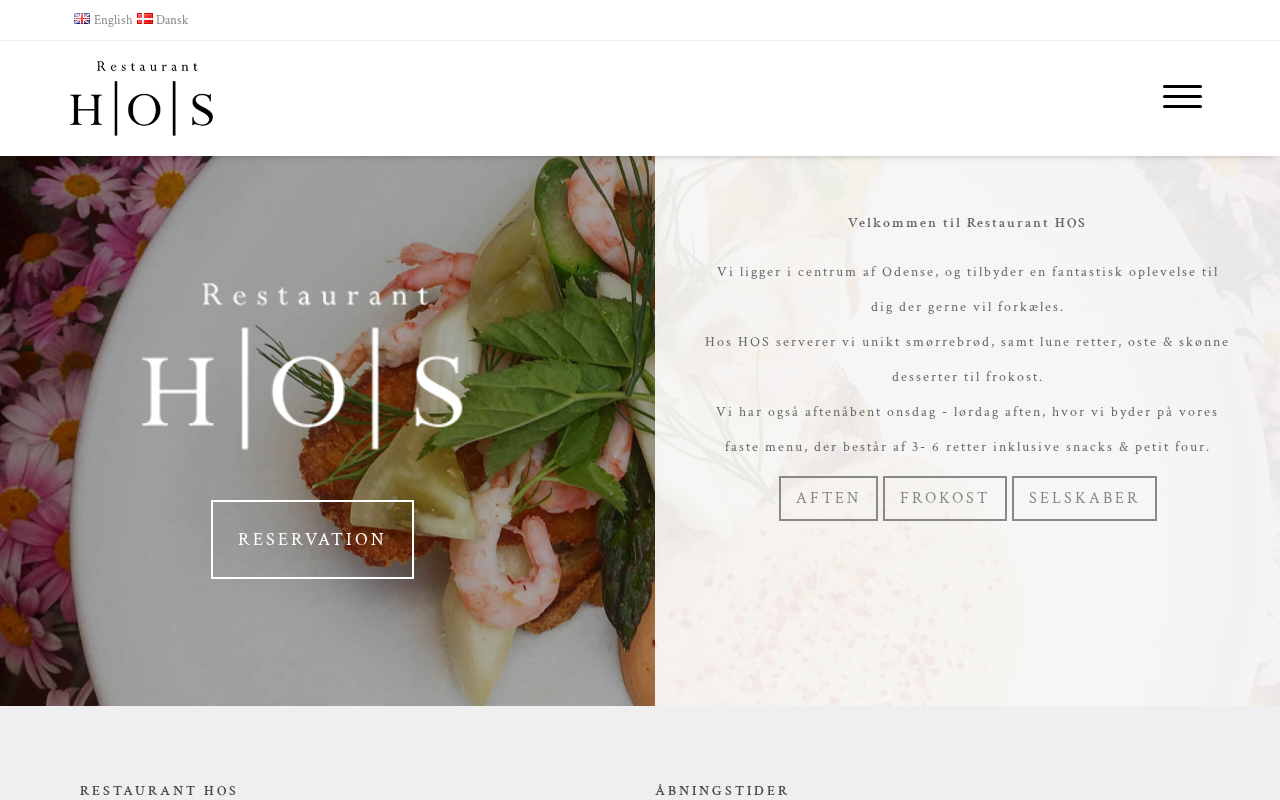Open the FROKOST menu button
This screenshot has width=1280, height=800.
tap(945, 498)
